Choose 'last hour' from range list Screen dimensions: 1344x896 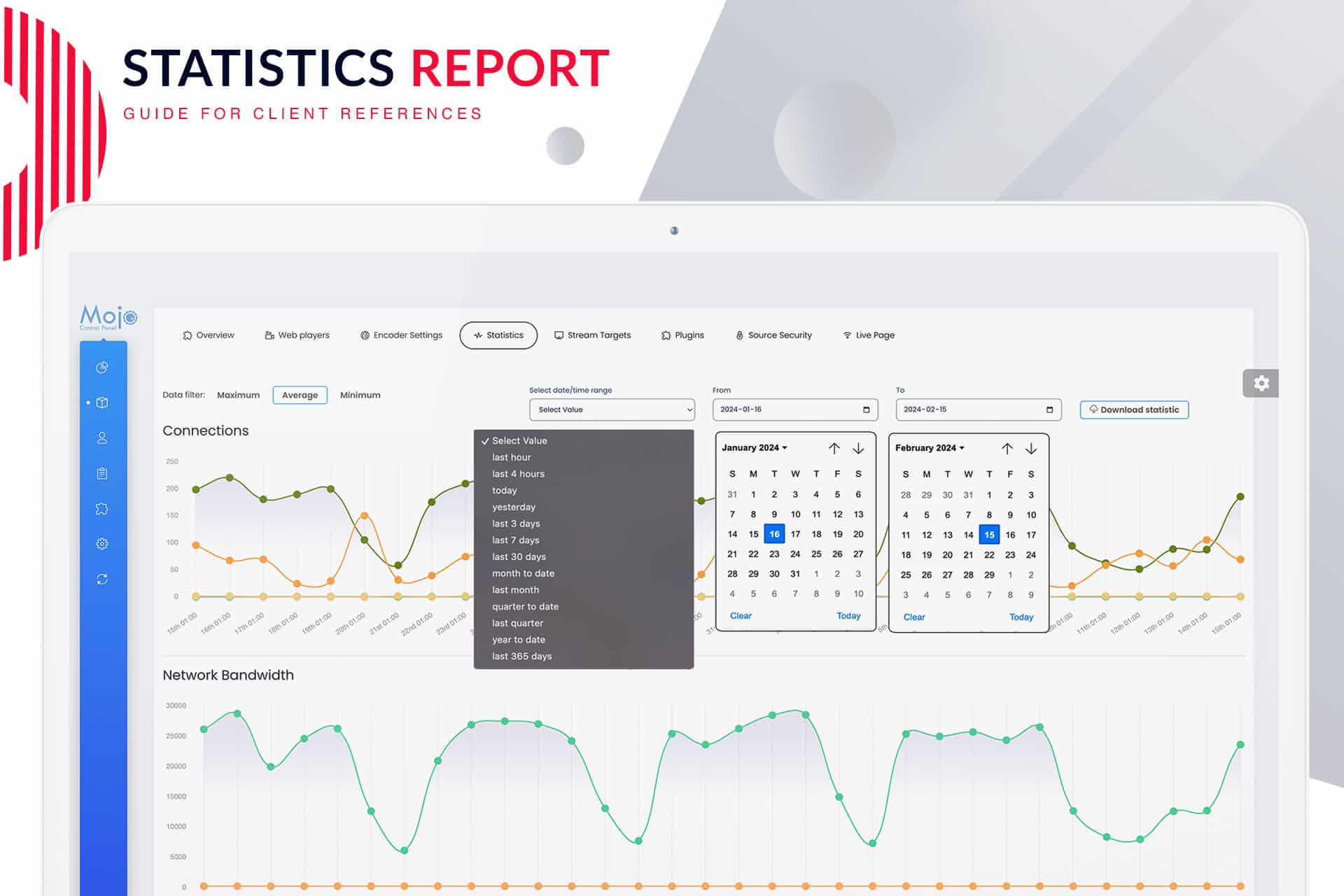click(583, 457)
